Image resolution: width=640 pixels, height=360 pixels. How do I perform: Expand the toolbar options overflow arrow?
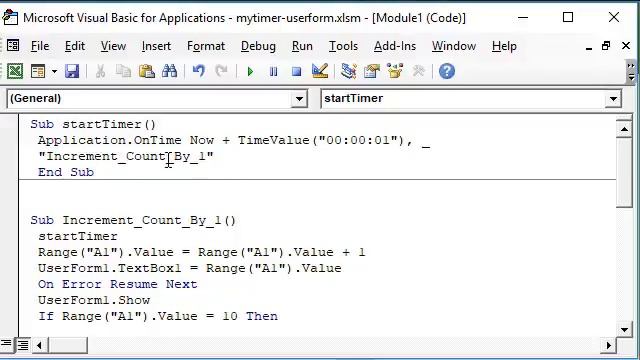click(631, 72)
